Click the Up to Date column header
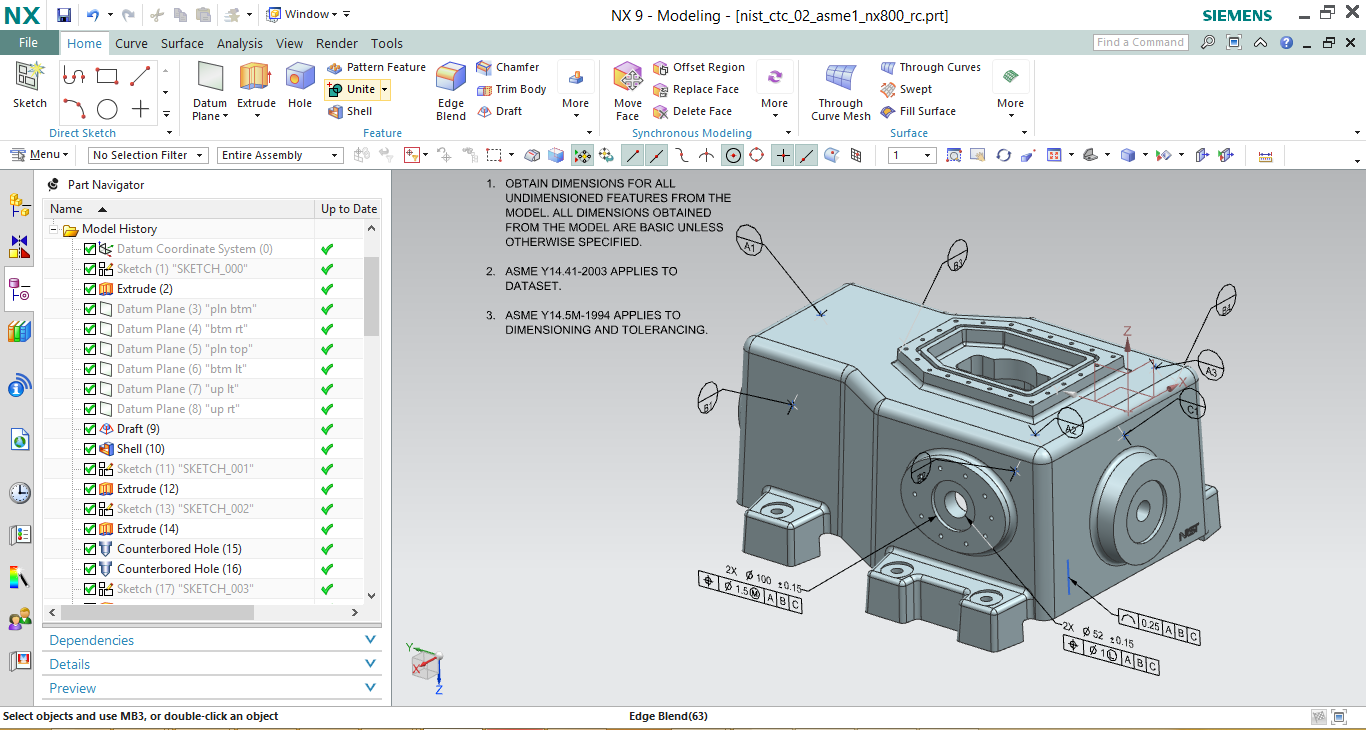Screen dimensions: 1366x730 click(349, 209)
